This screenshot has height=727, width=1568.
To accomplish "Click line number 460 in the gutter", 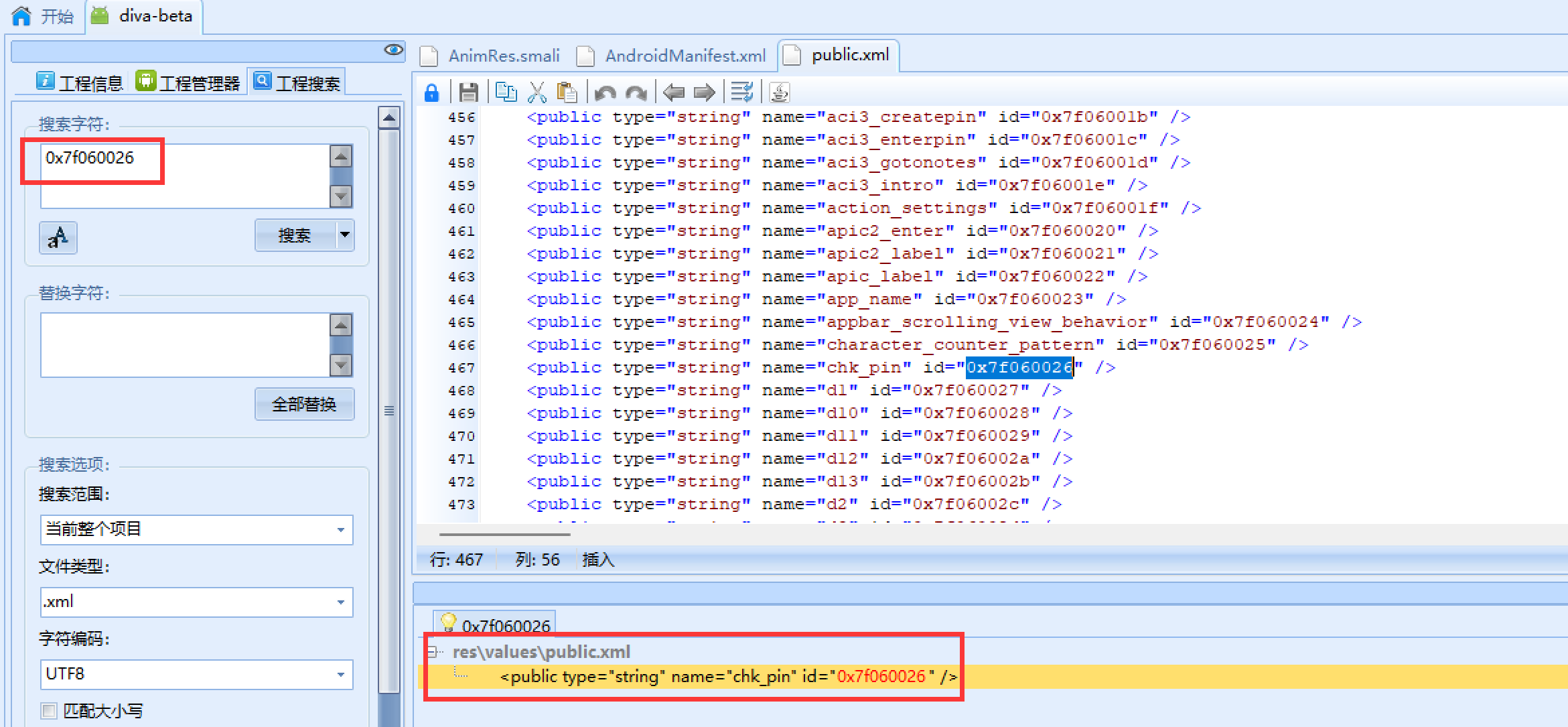I will click(461, 208).
